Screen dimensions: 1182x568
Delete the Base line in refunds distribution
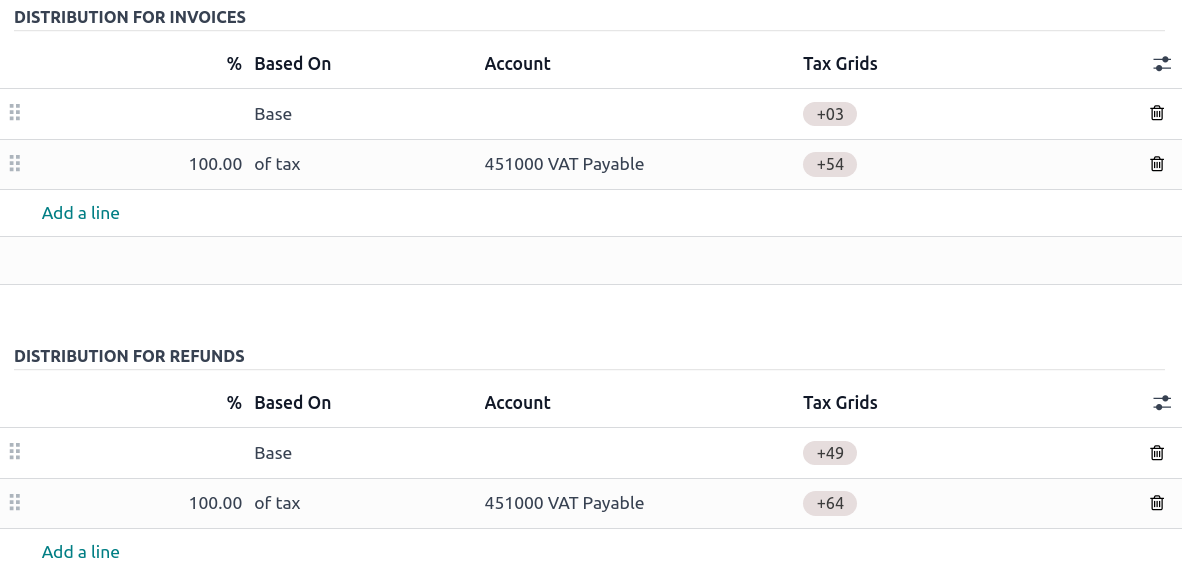tap(1157, 452)
